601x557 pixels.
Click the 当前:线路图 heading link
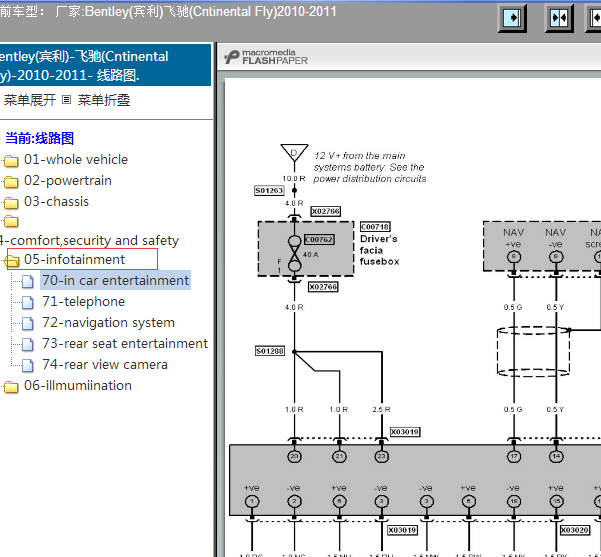click(39, 138)
